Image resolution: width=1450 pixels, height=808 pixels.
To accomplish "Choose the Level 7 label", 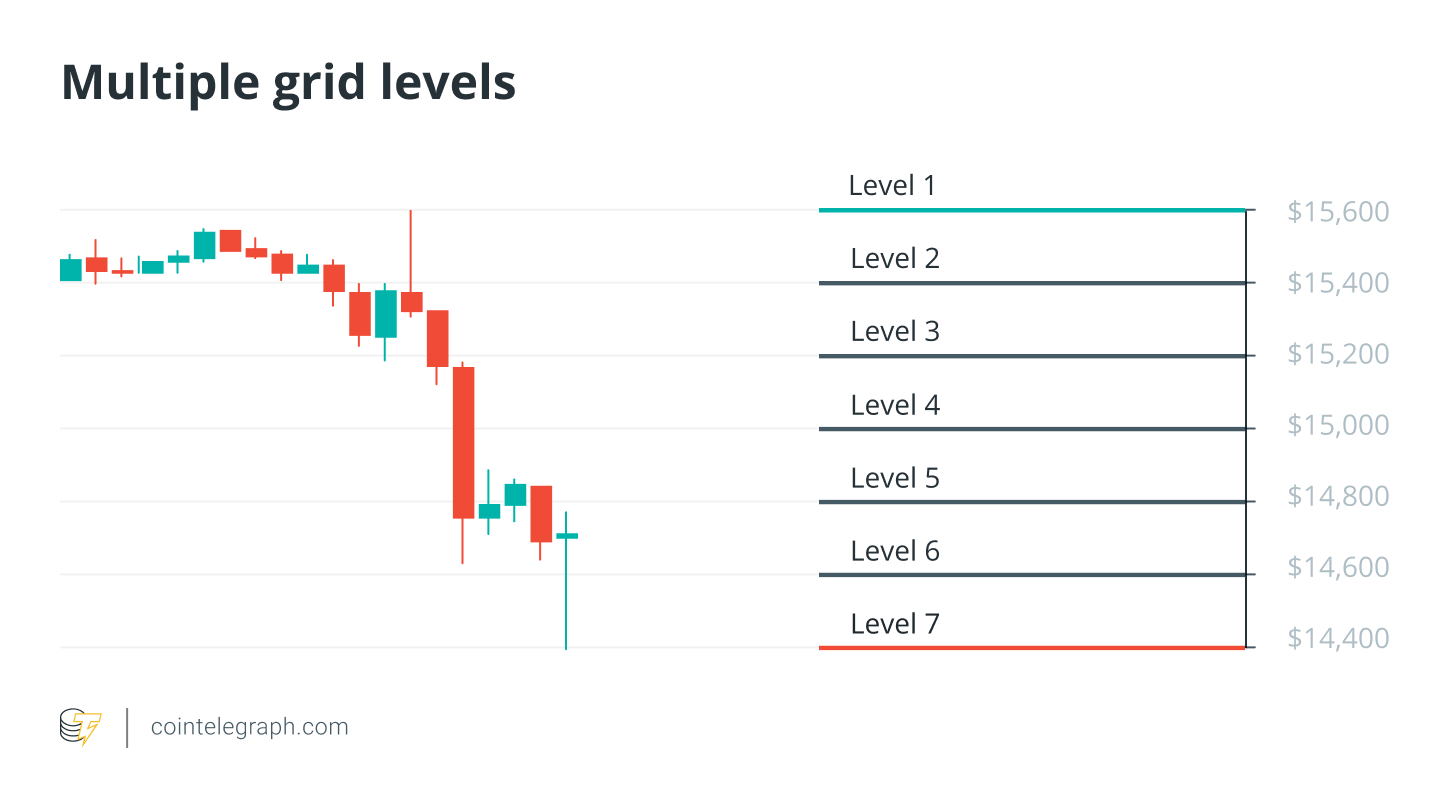I will [895, 624].
